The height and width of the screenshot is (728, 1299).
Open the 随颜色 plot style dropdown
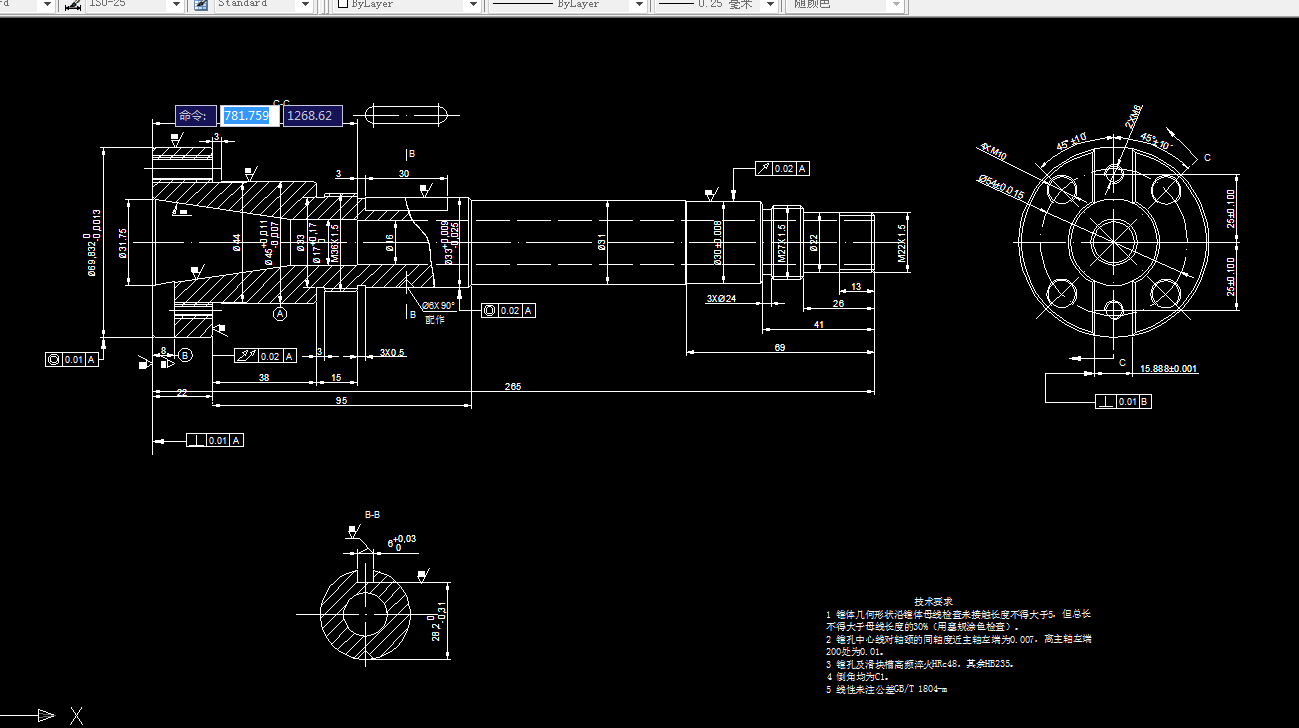[x=897, y=5]
